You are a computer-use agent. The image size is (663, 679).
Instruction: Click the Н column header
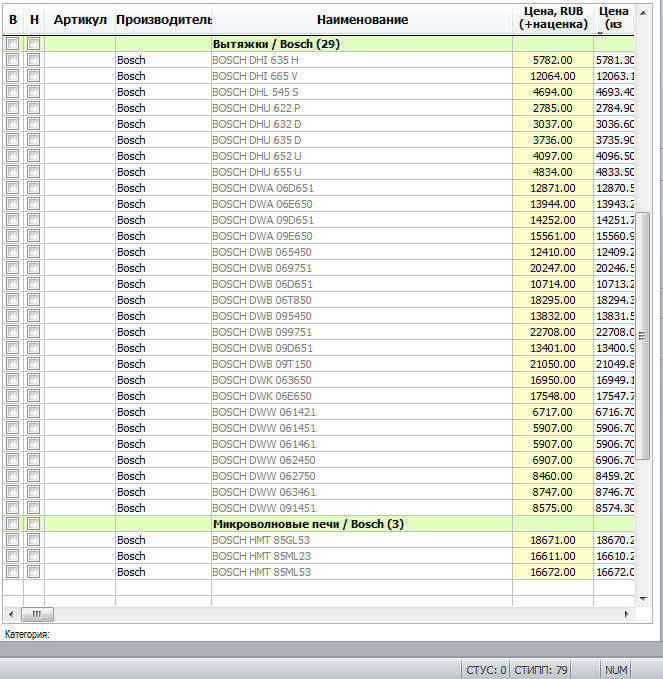34,19
